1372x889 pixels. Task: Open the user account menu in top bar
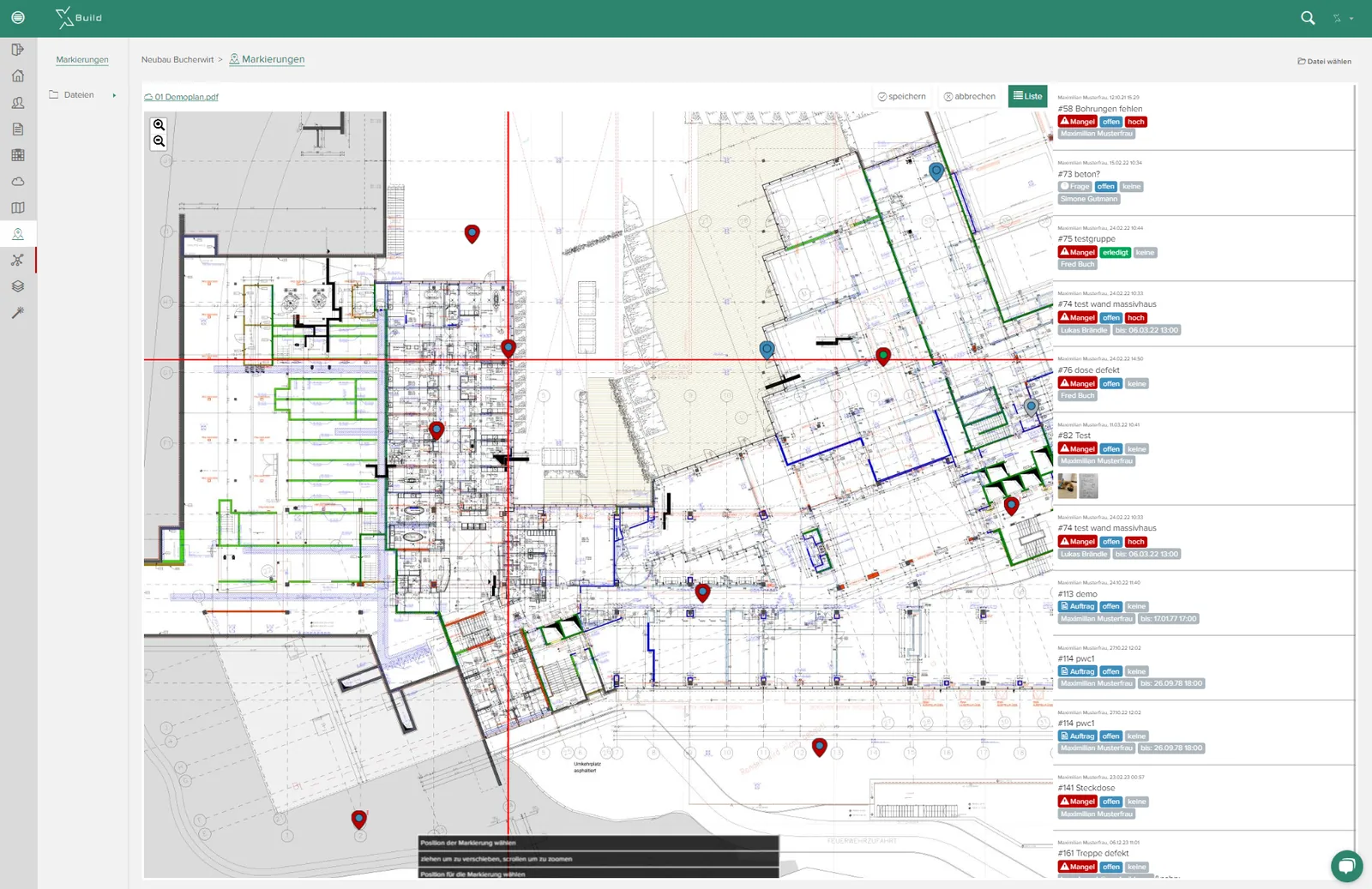pos(1342,18)
